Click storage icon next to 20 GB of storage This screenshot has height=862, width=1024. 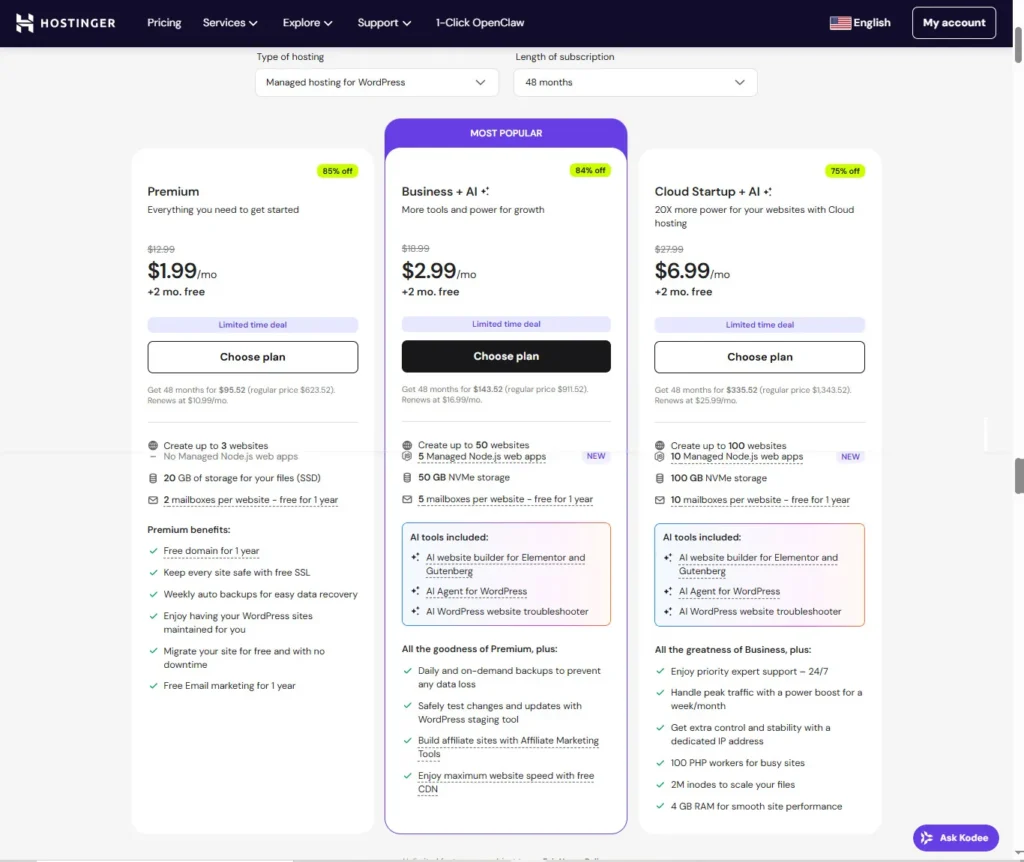pyautogui.click(x=153, y=478)
